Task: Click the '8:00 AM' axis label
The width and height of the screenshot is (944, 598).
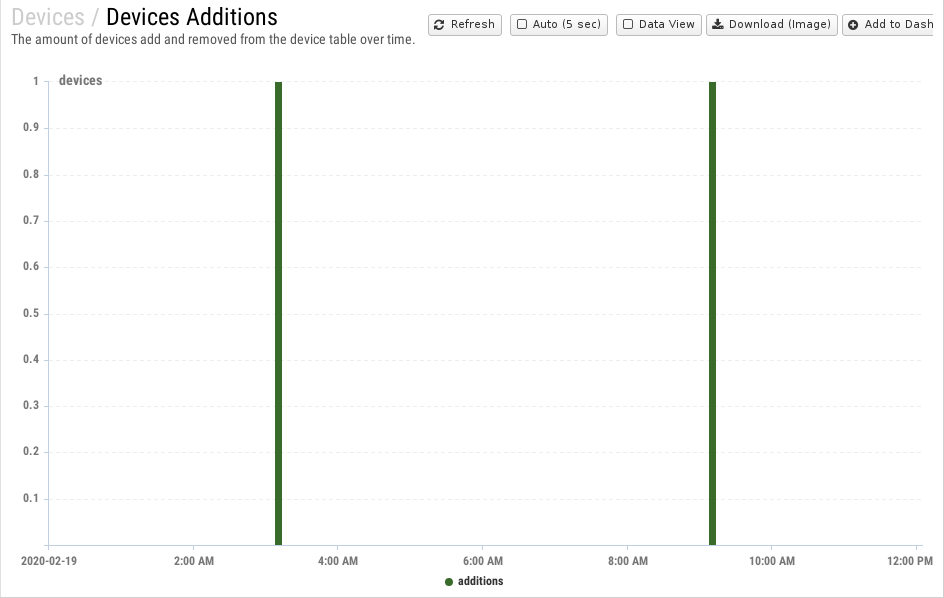Action: tap(628, 561)
